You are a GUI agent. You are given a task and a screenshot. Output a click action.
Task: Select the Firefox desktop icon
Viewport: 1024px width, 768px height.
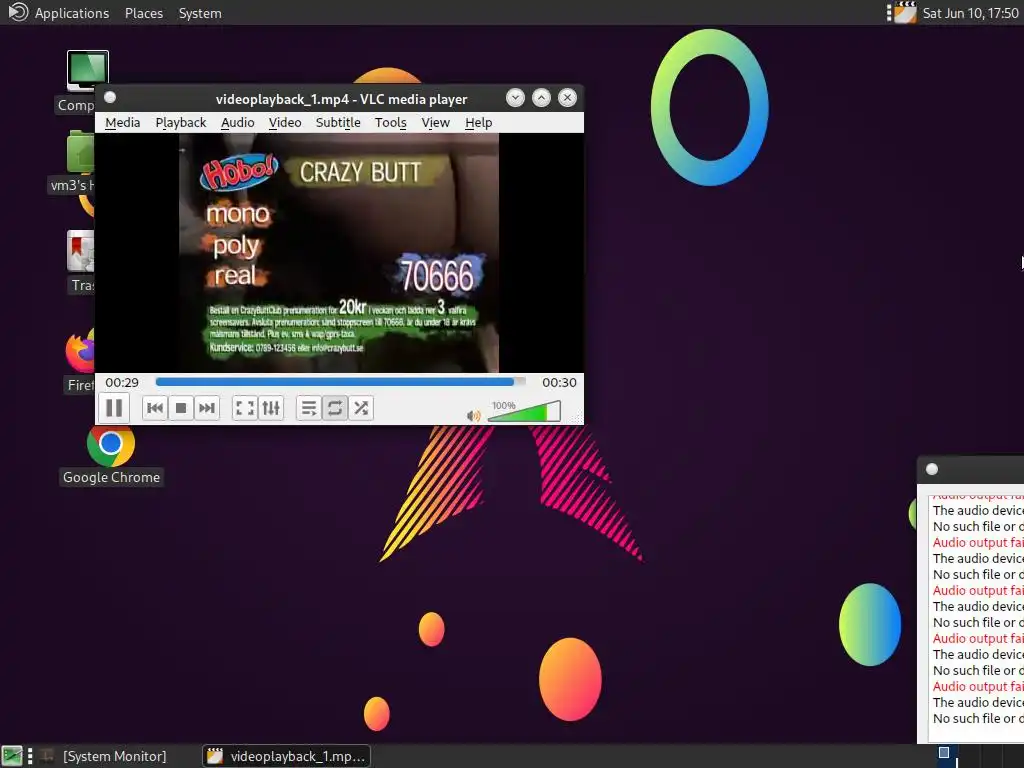pos(80,360)
